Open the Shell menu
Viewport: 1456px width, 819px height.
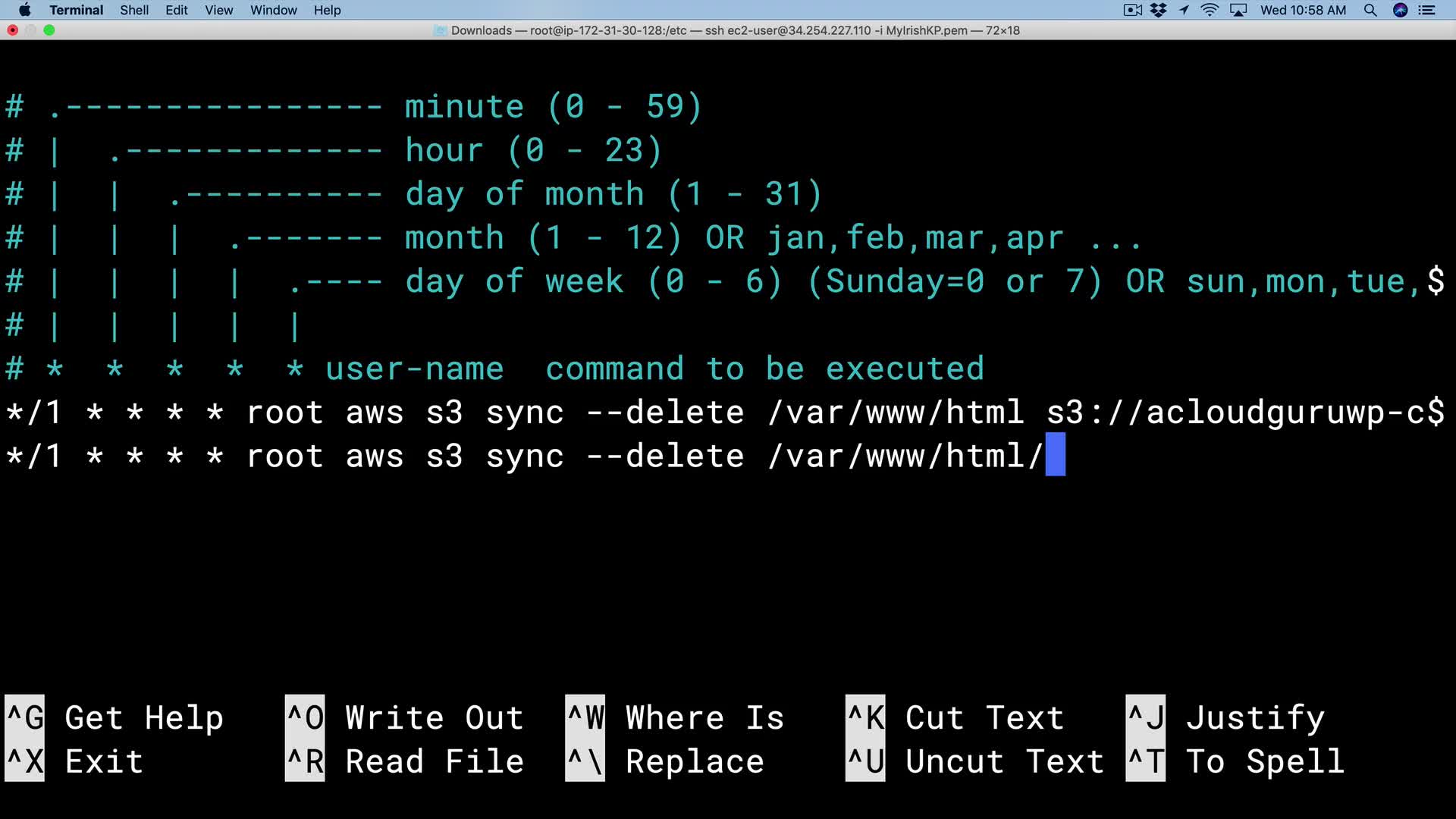[x=133, y=10]
